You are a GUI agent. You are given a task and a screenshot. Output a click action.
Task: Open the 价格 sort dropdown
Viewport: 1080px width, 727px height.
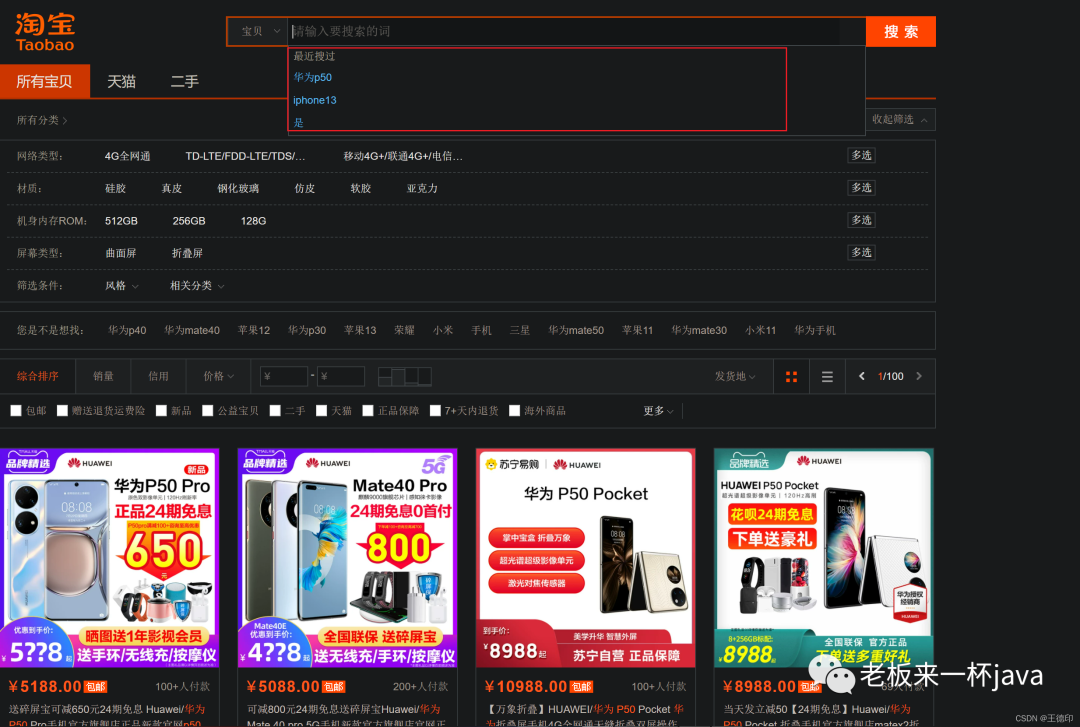218,376
